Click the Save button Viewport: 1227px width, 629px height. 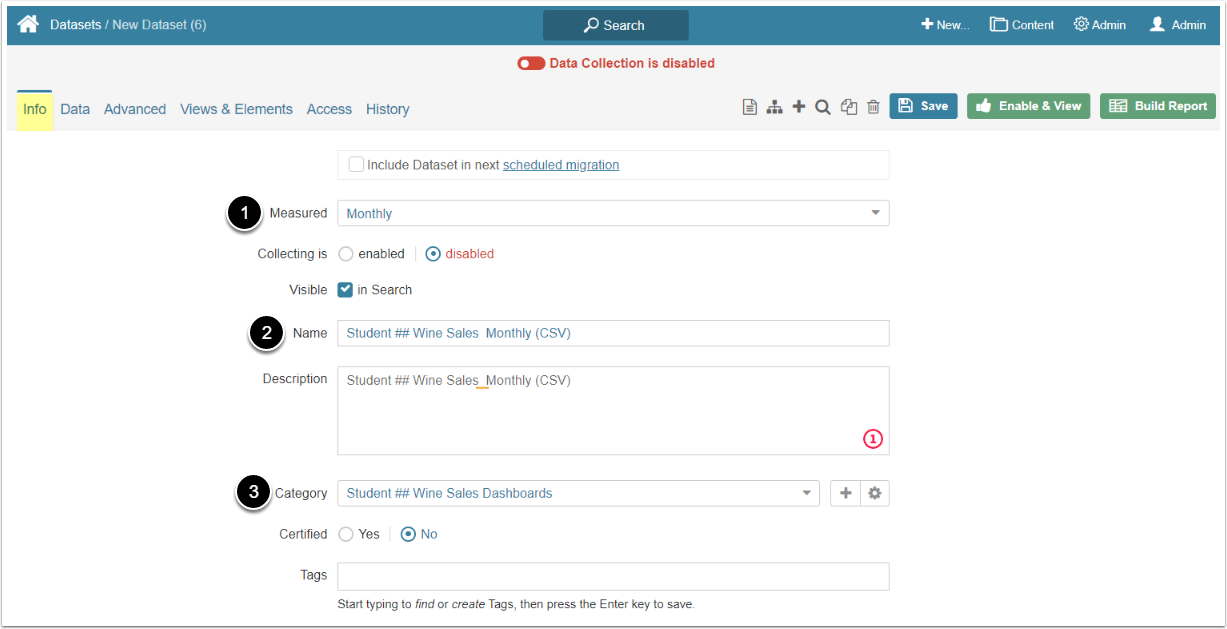pyautogui.click(x=924, y=106)
